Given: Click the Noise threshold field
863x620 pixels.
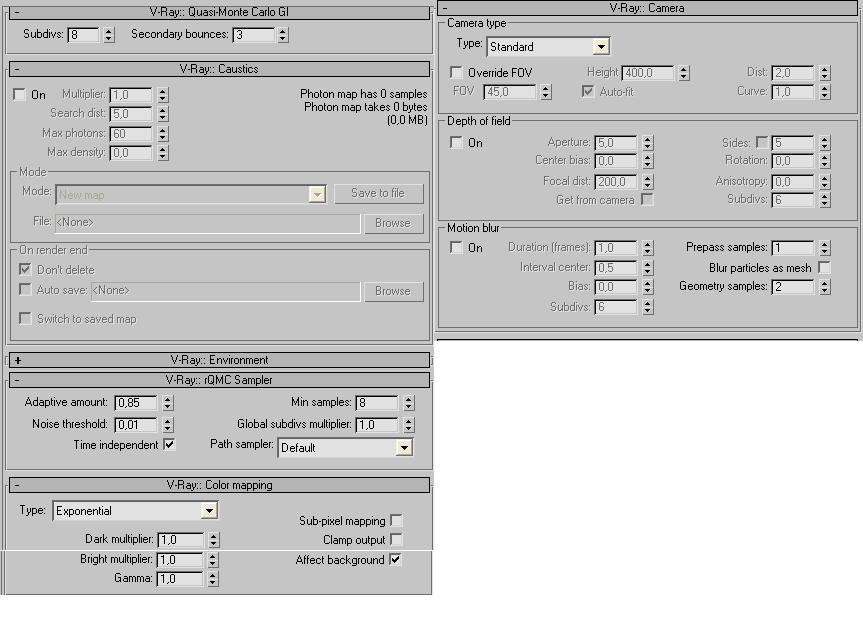Looking at the screenshot, I should coord(136,425).
